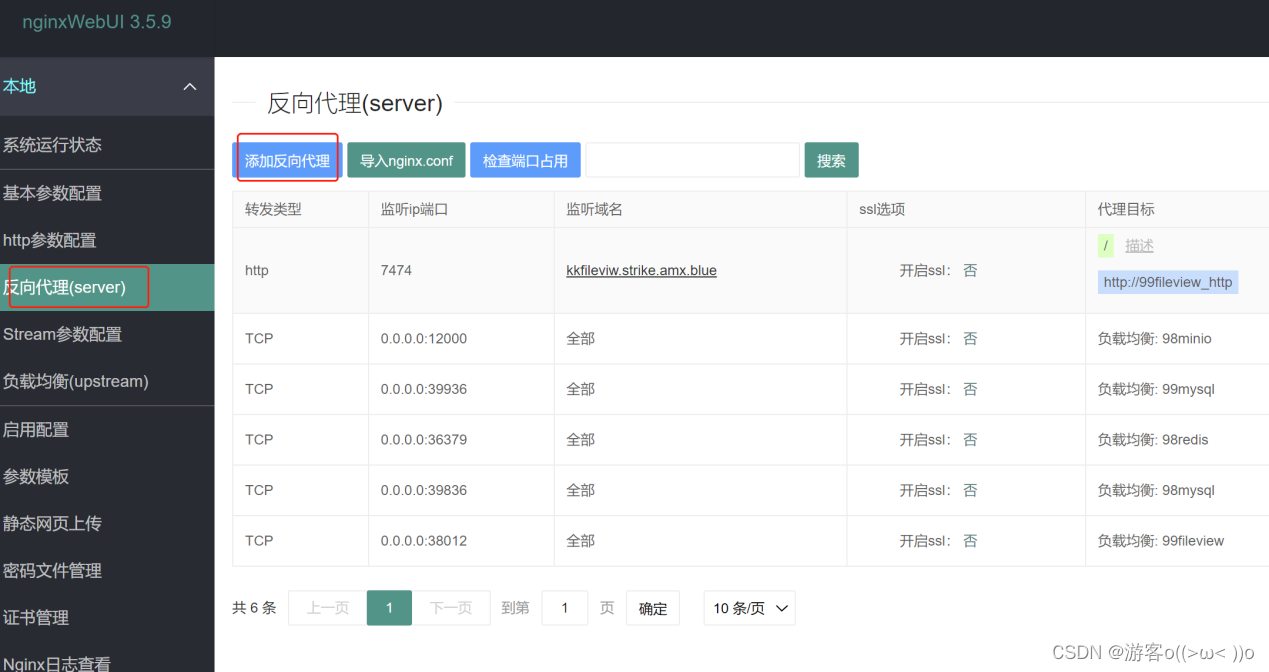1269x672 pixels.
Task: Open the kkfileviw.strike.amx.blue domain link
Action: point(641,270)
